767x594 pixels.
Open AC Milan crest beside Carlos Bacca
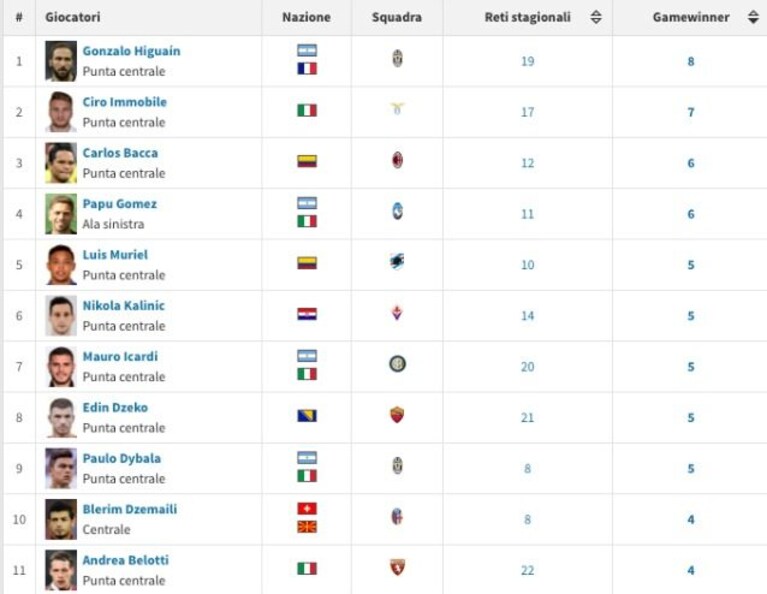click(397, 160)
